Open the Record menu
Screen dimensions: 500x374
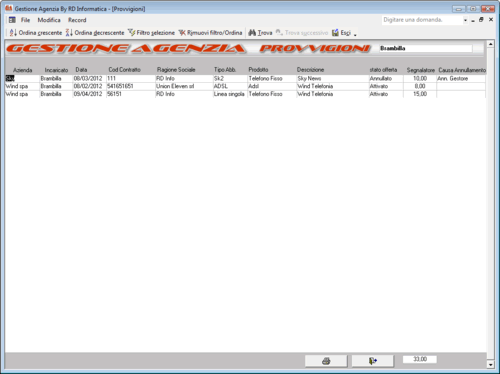(77, 20)
